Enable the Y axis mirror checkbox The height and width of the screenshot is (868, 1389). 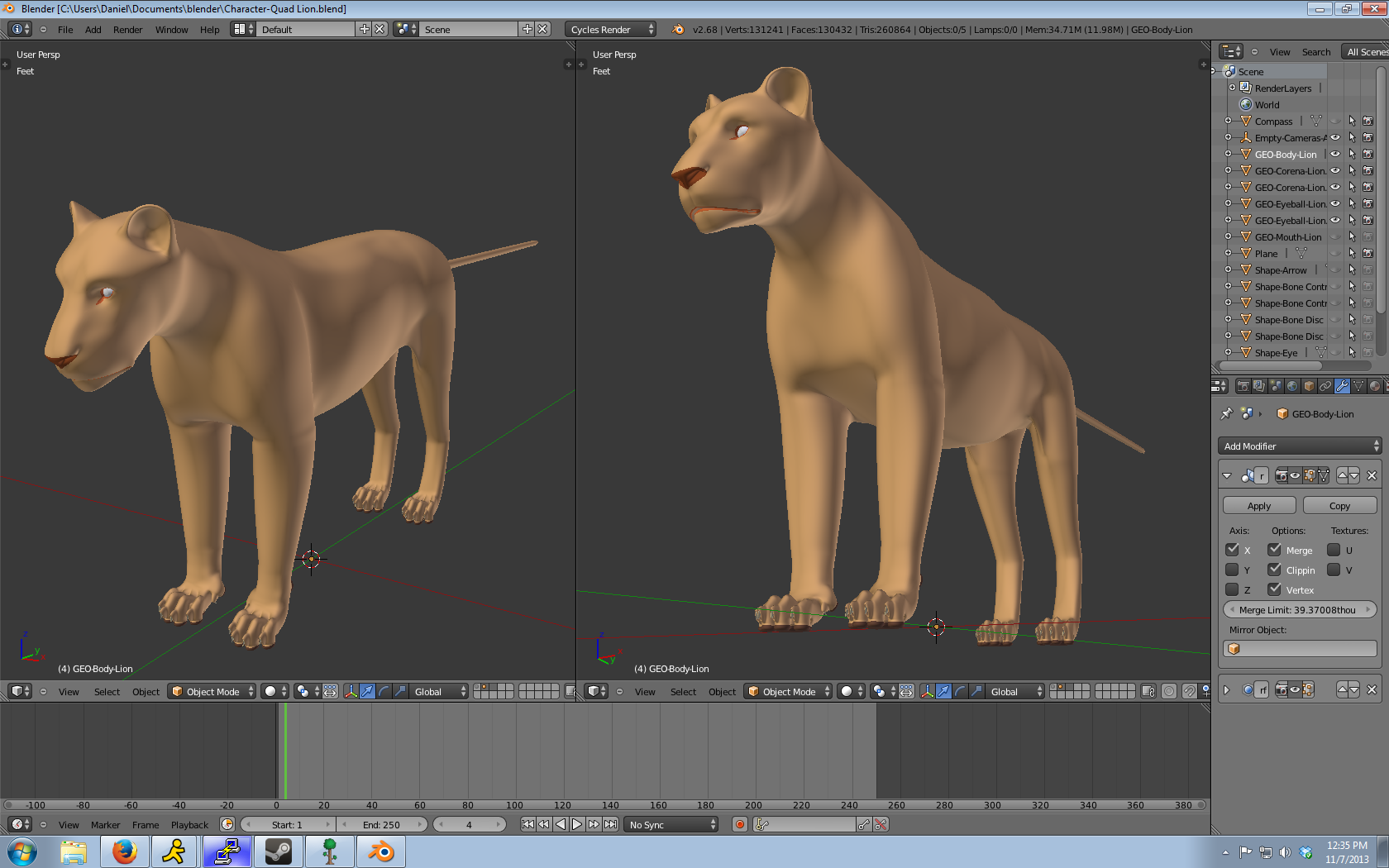tap(1232, 570)
